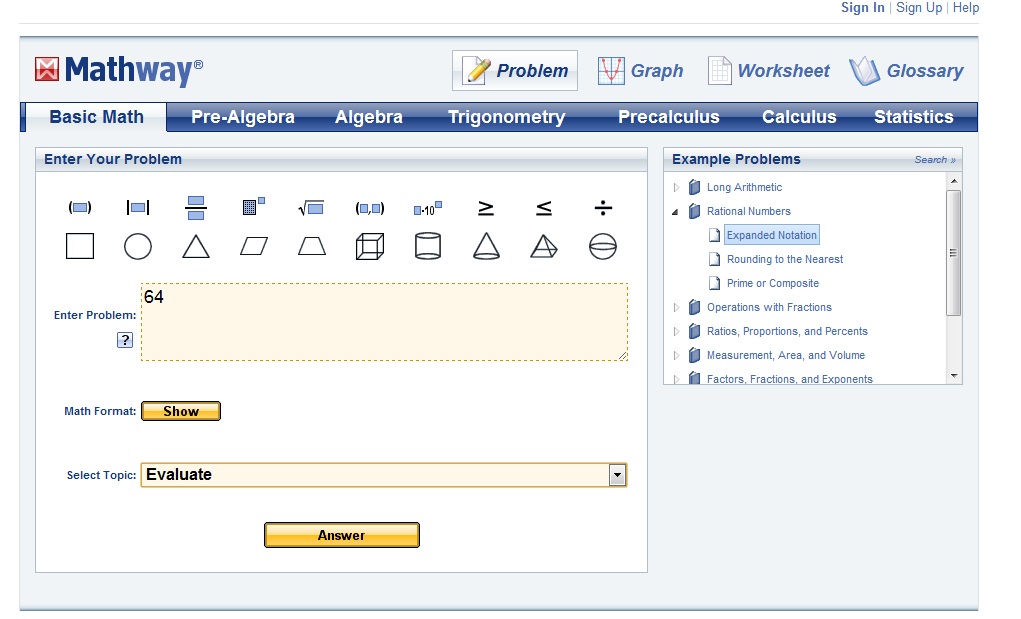Expand Ratios, Proportions, and Percents category
Viewport: 1021px width, 619px height.
coord(677,331)
